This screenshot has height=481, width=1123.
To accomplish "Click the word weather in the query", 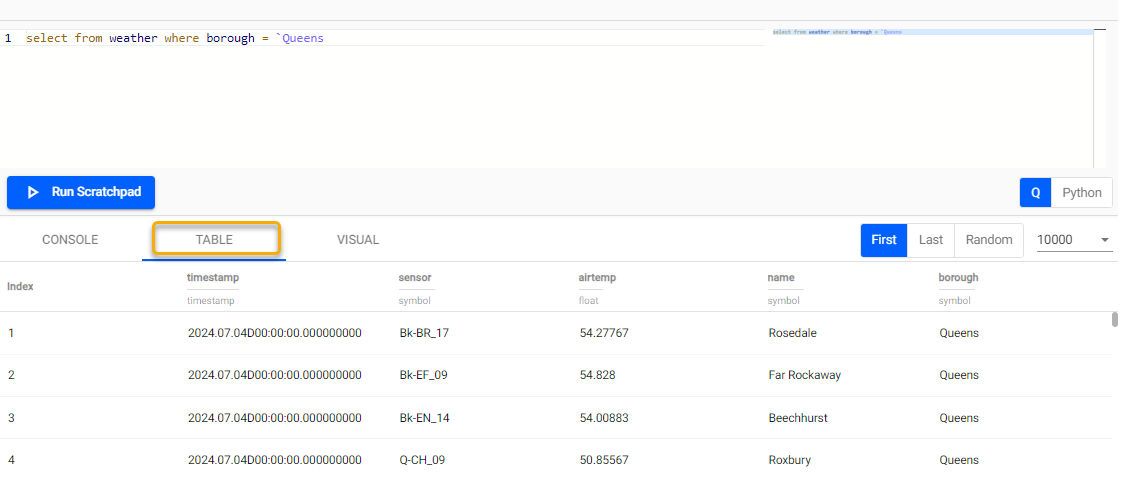I will (133, 38).
